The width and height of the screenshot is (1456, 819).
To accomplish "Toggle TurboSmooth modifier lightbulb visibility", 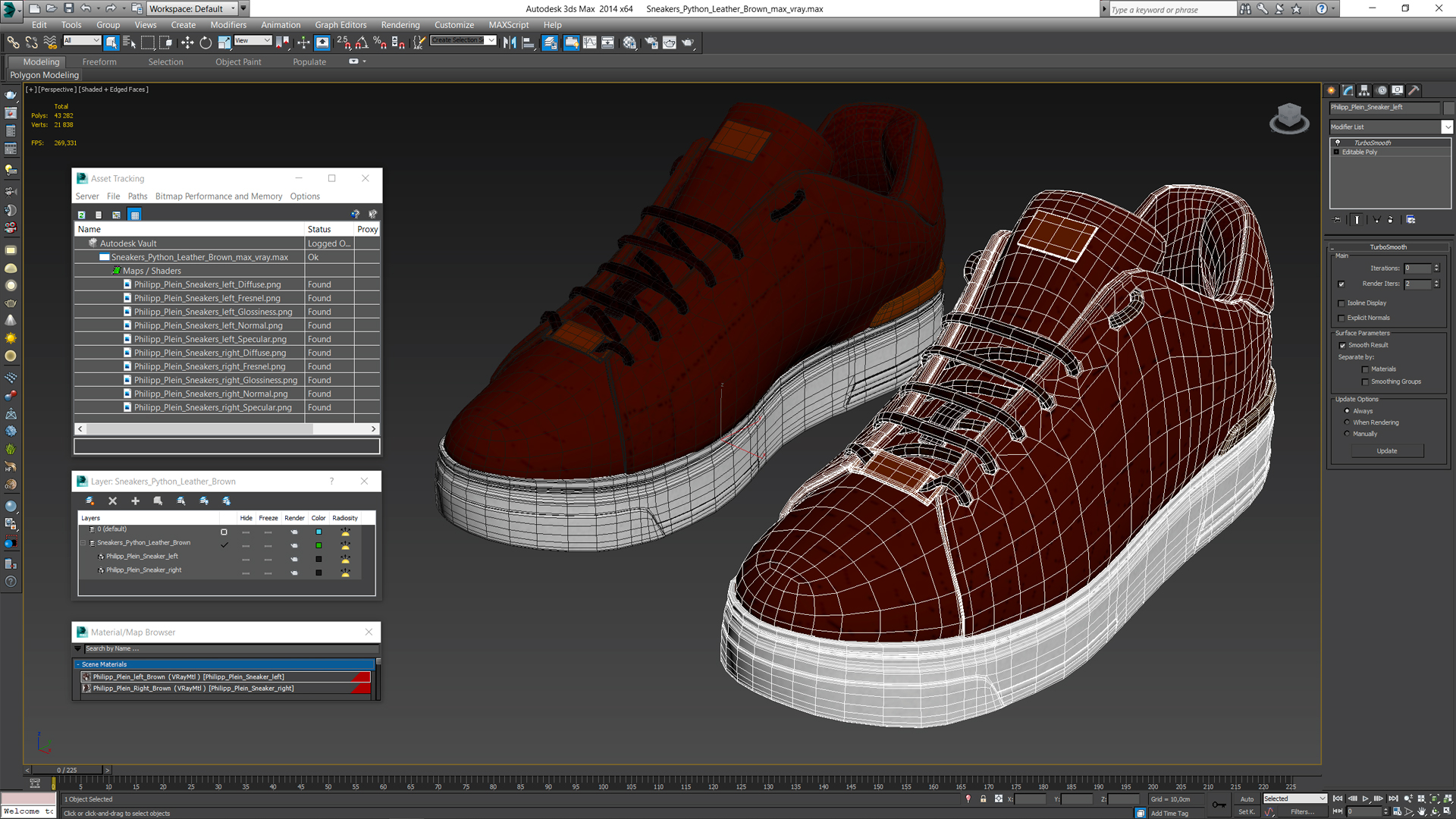I will 1338,143.
